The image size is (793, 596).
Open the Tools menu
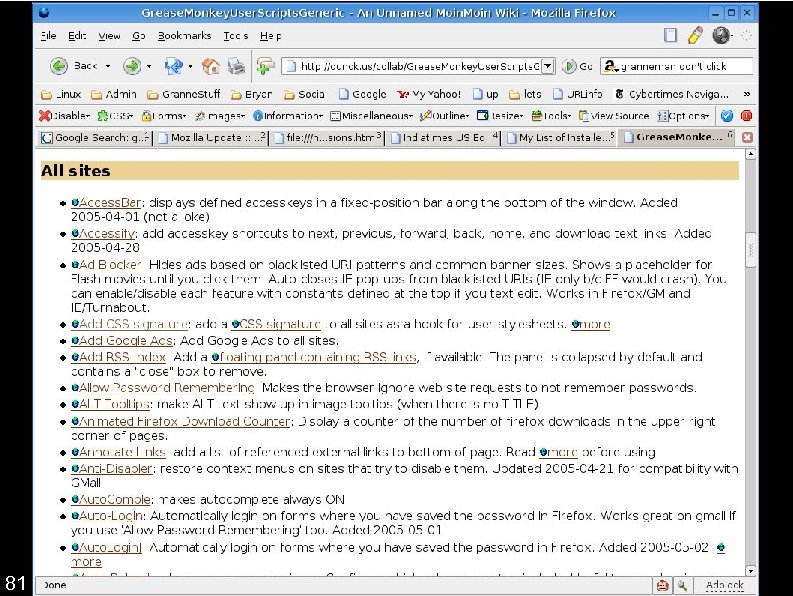pyautogui.click(x=236, y=35)
